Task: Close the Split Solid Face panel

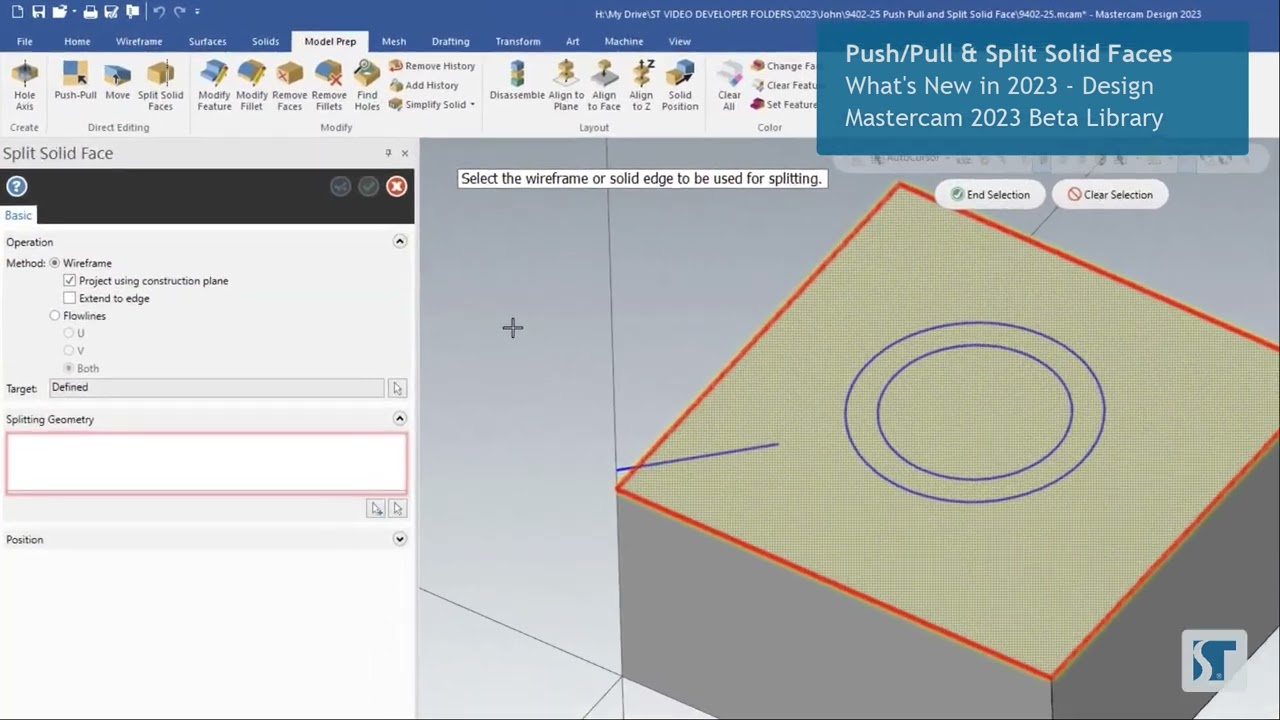Action: (x=405, y=153)
